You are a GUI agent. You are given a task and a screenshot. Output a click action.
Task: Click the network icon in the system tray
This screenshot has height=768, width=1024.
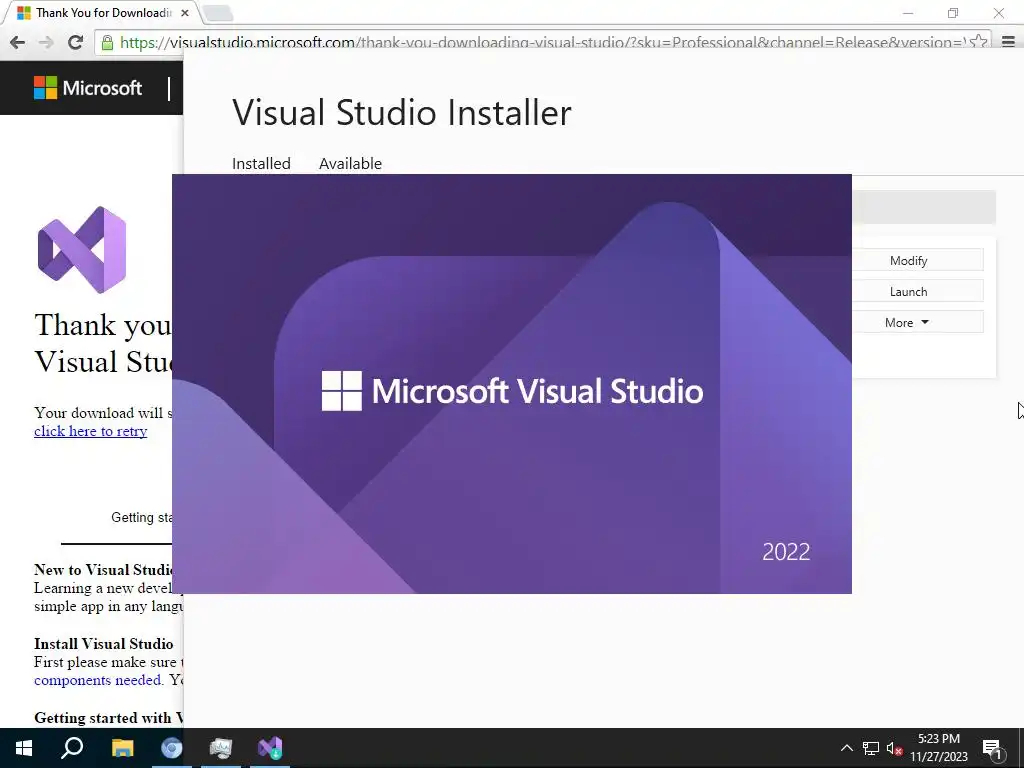pyautogui.click(x=871, y=748)
